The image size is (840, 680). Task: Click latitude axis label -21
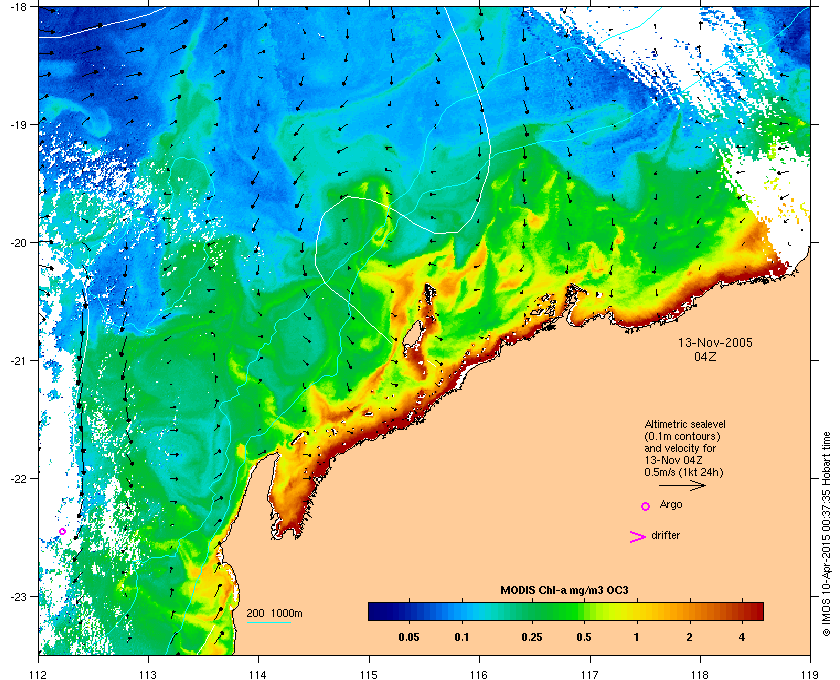19,361
